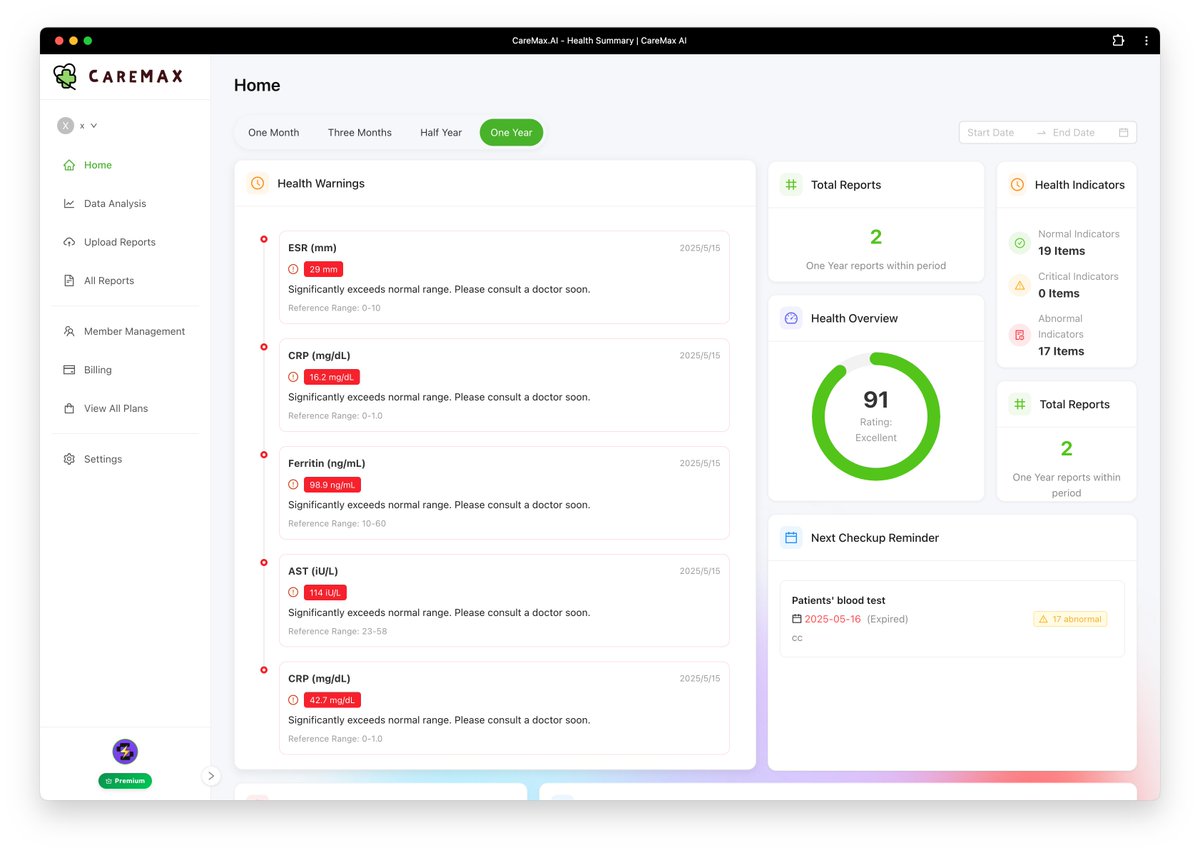Click the Billing card icon
This screenshot has height=853, width=1200.
69,370
